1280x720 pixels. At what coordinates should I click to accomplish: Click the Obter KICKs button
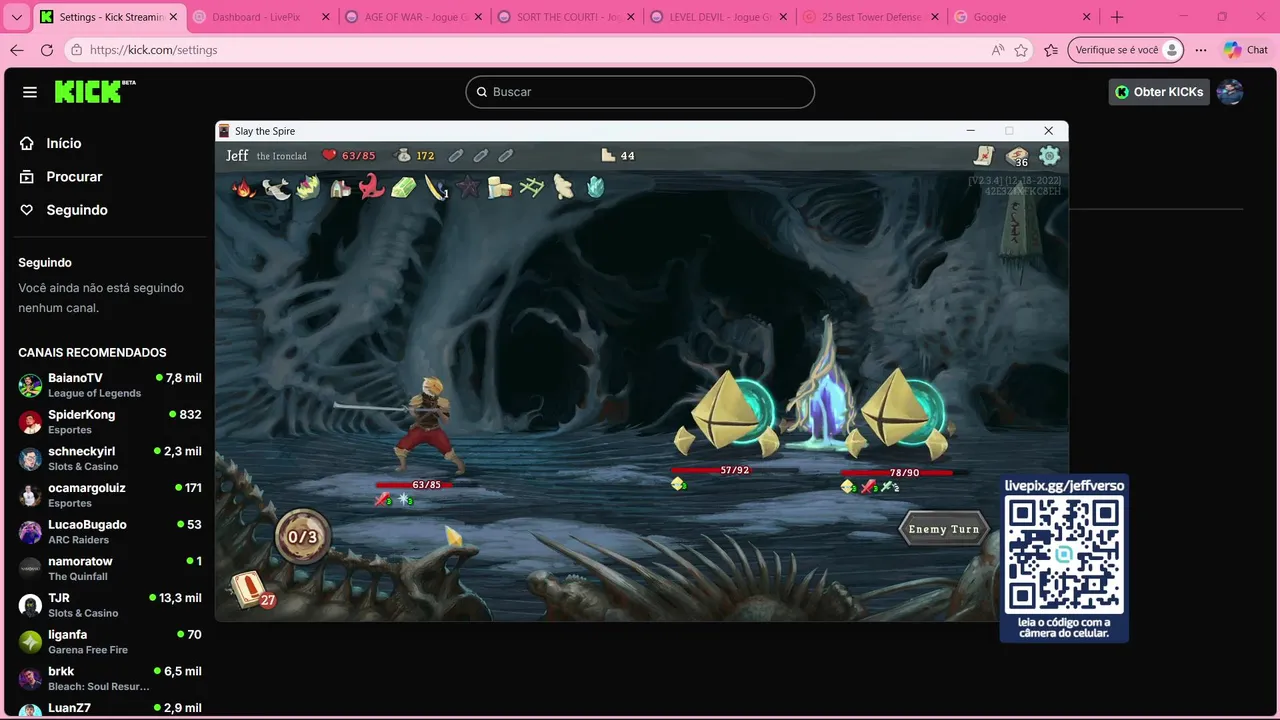tap(1160, 92)
